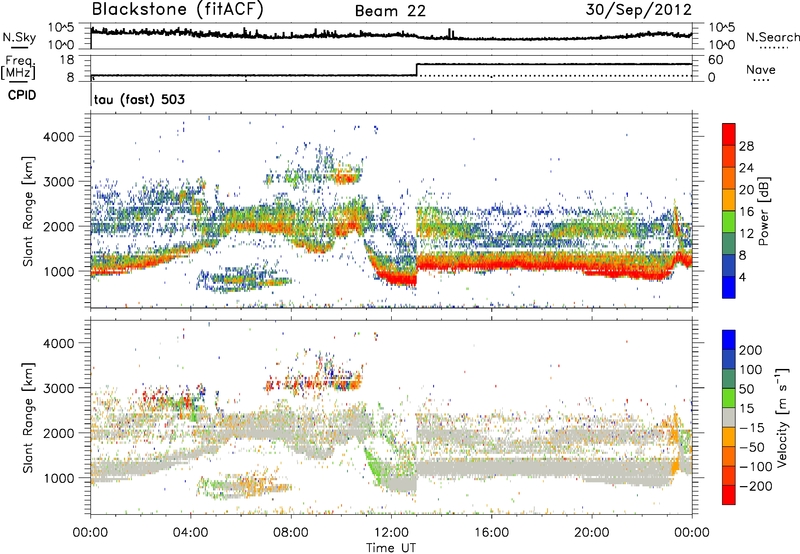The image size is (800, 554).
Task: Click the Time UT axis title
Action: tap(391, 548)
